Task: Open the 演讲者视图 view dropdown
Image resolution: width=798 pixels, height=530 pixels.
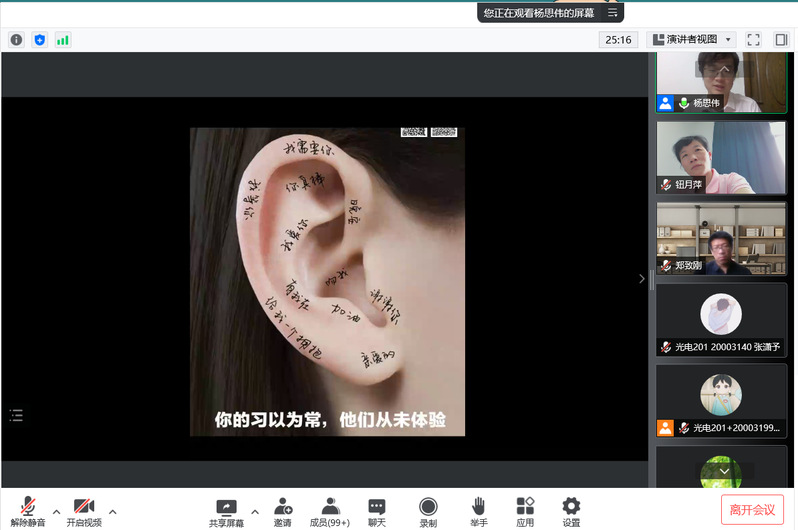Action: tap(692, 40)
